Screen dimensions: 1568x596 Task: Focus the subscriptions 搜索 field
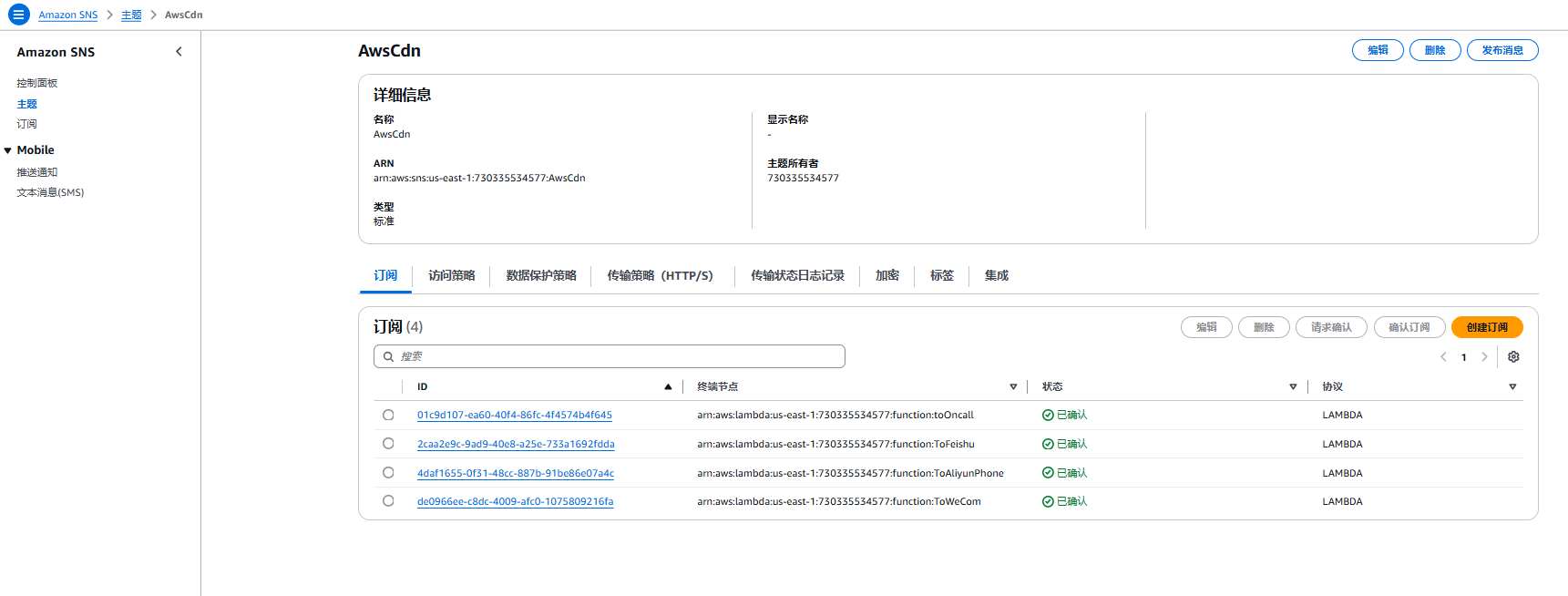click(610, 356)
